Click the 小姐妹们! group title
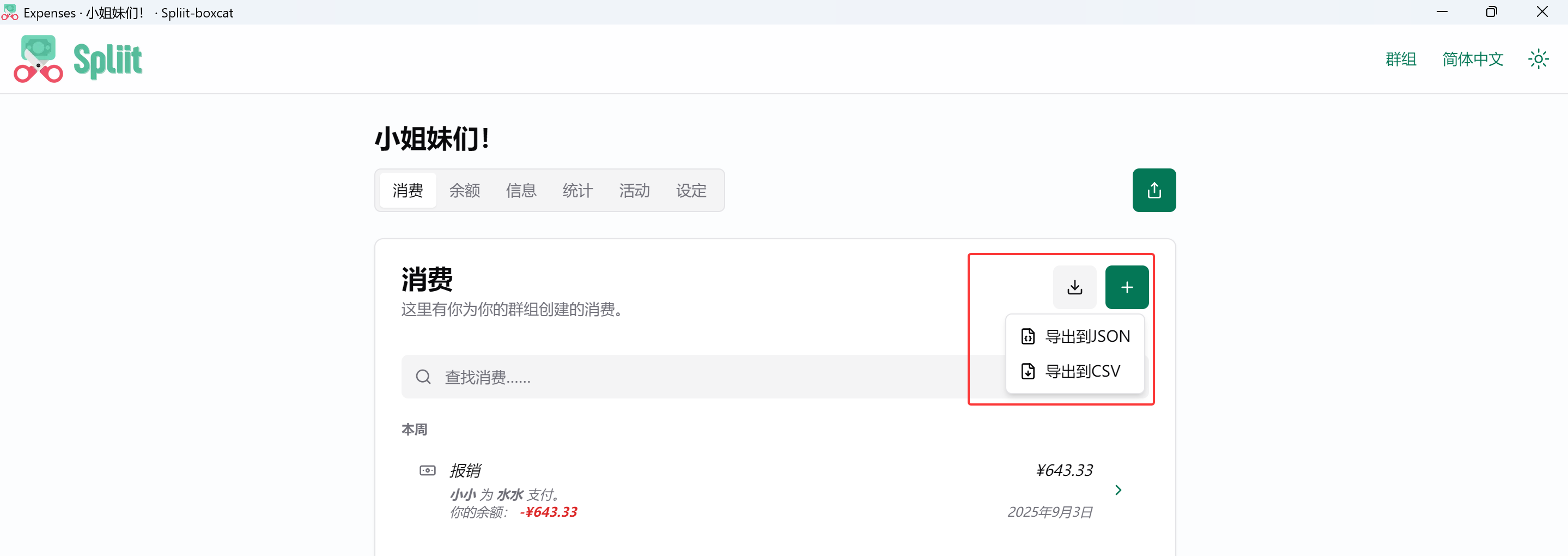The height and width of the screenshot is (556, 1568). (431, 139)
